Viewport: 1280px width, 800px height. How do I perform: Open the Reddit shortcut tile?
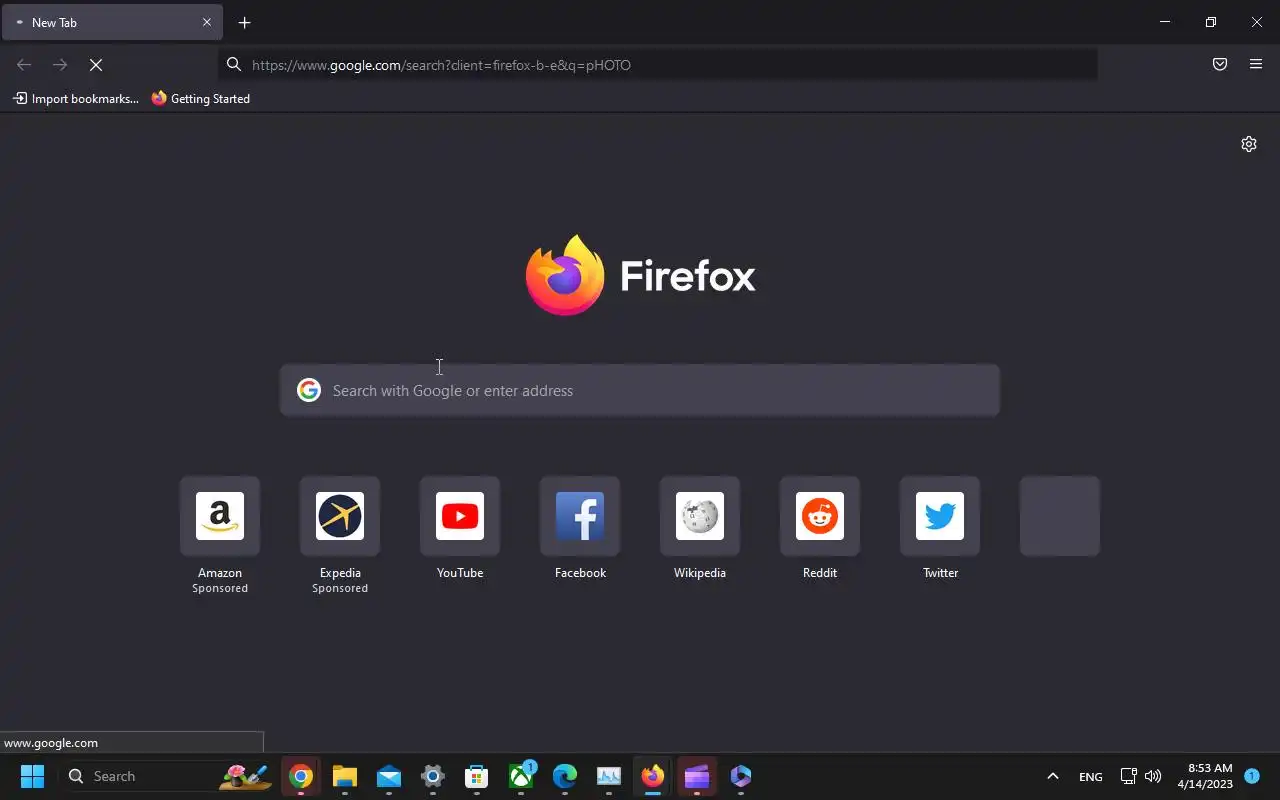pos(820,516)
